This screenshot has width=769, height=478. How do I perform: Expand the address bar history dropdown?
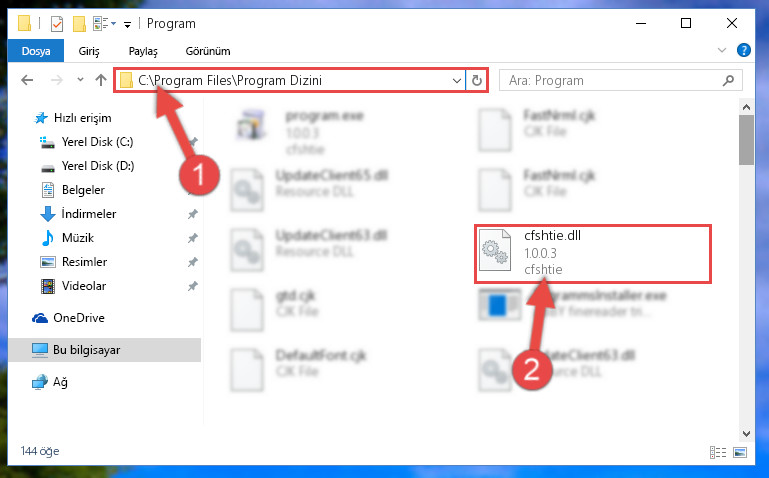[457, 80]
